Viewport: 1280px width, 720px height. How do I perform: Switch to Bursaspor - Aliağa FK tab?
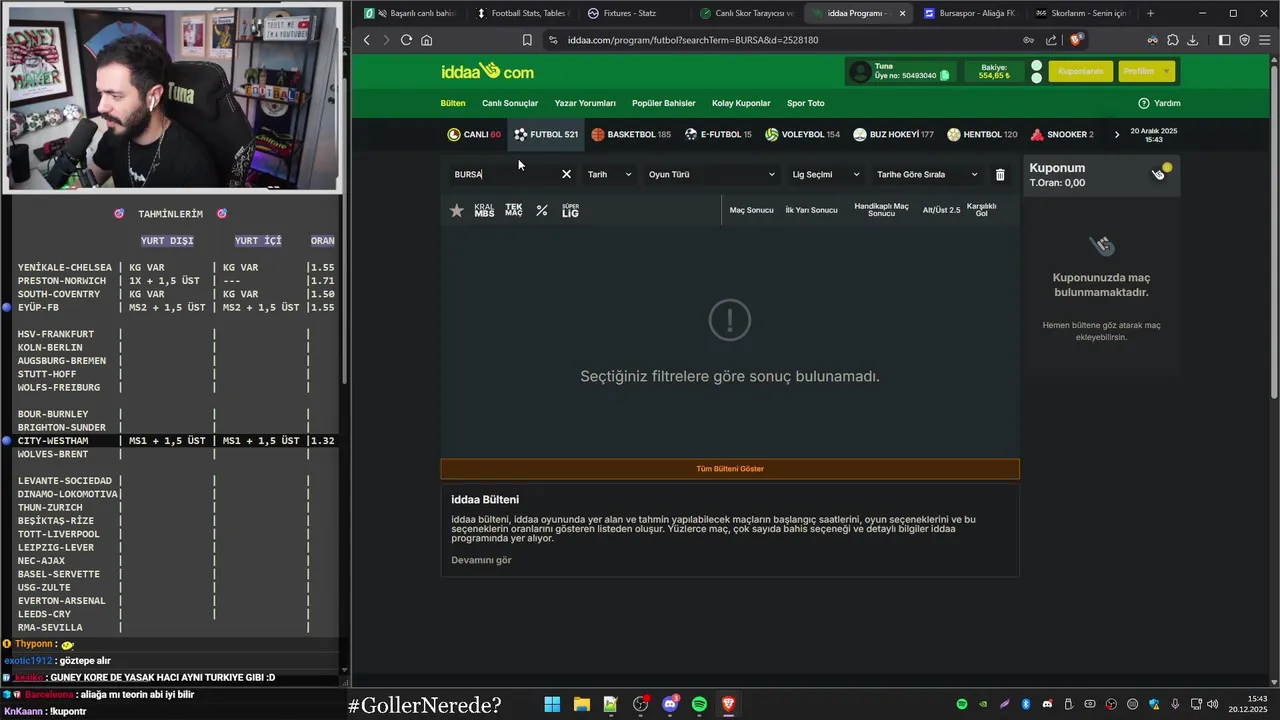968,13
